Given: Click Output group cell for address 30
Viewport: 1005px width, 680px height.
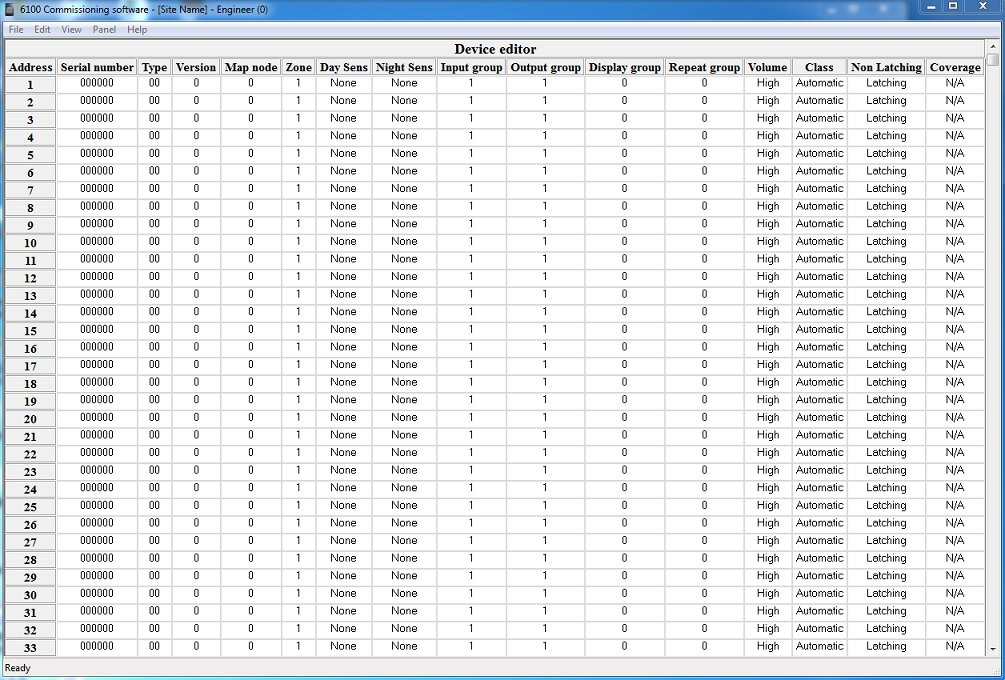Looking at the screenshot, I should point(545,593).
